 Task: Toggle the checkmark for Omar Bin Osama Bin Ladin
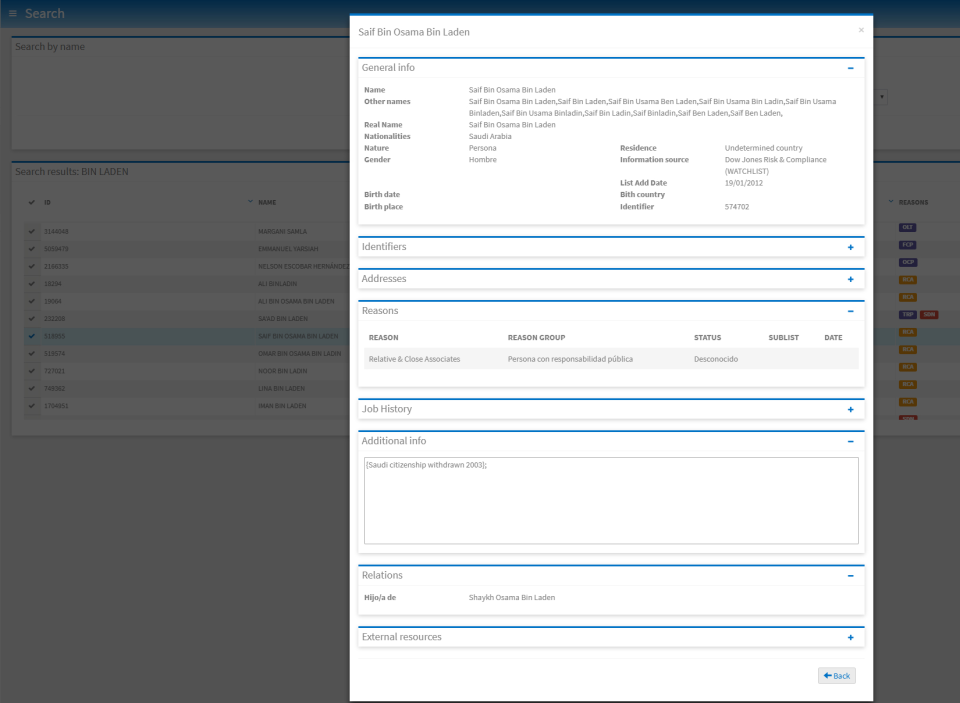[x=30, y=353]
